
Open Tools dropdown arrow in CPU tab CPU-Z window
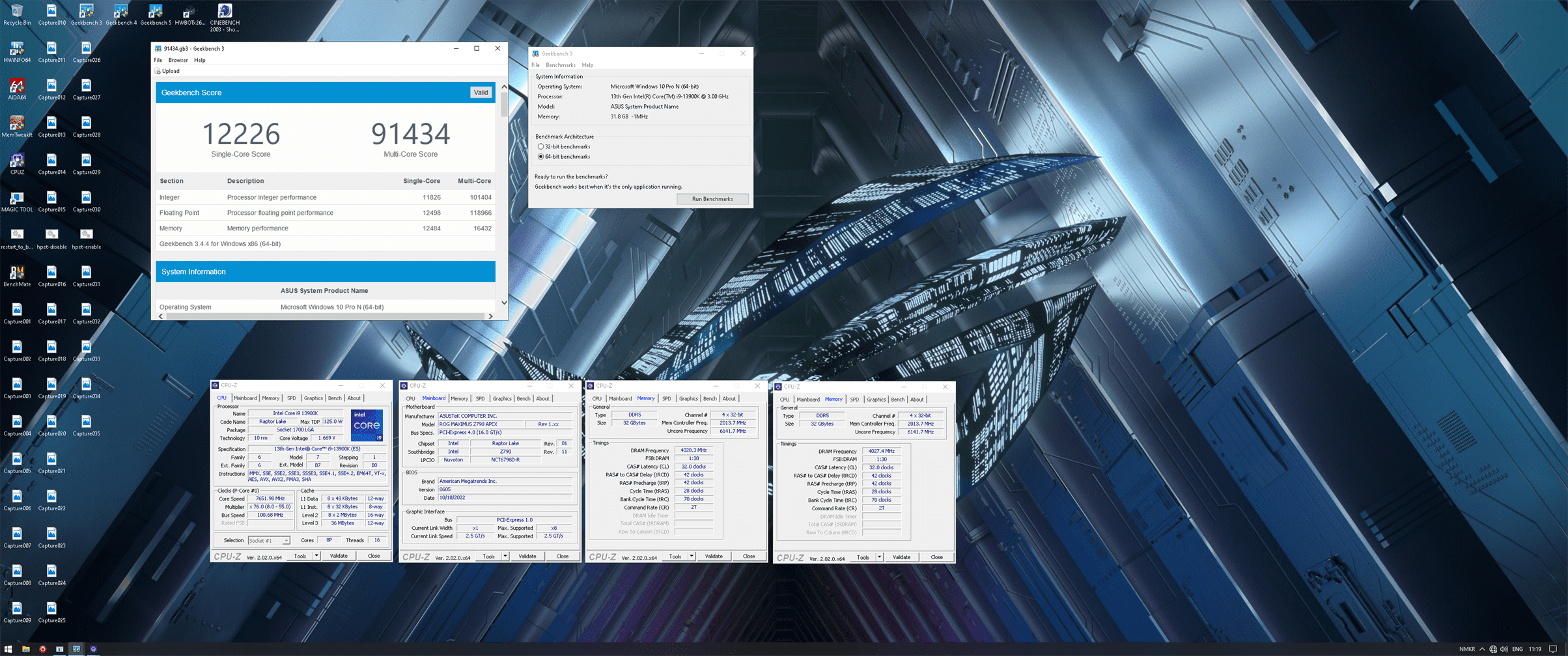click(x=316, y=556)
